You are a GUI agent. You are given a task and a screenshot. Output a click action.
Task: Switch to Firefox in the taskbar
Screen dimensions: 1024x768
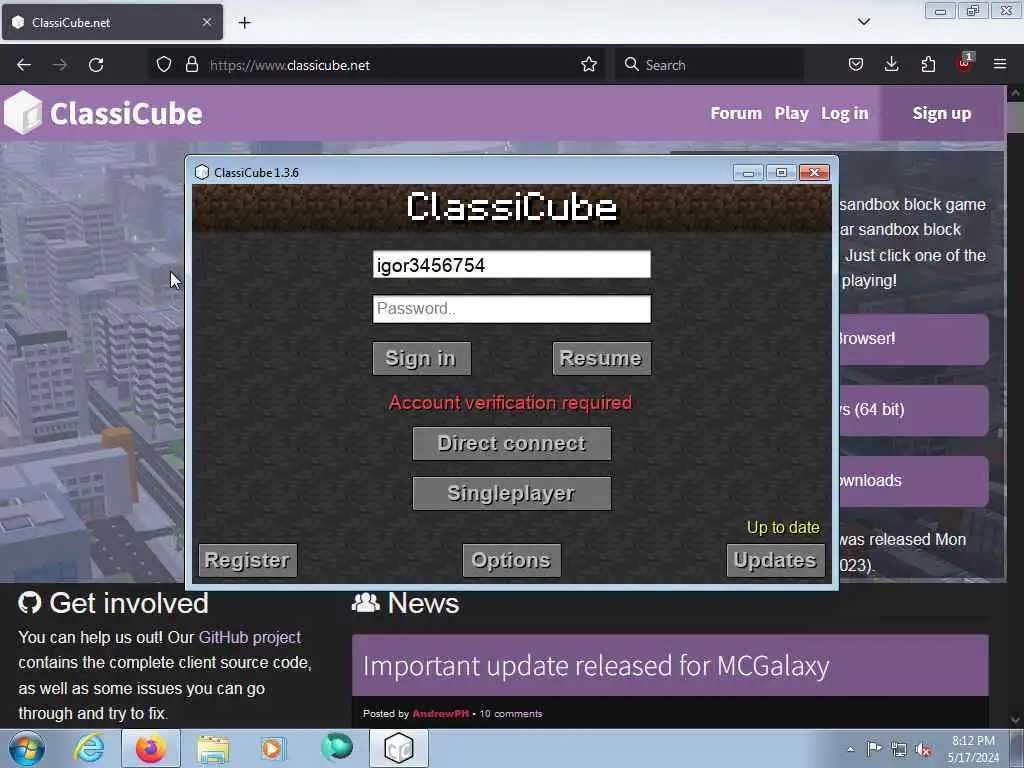tap(151, 748)
